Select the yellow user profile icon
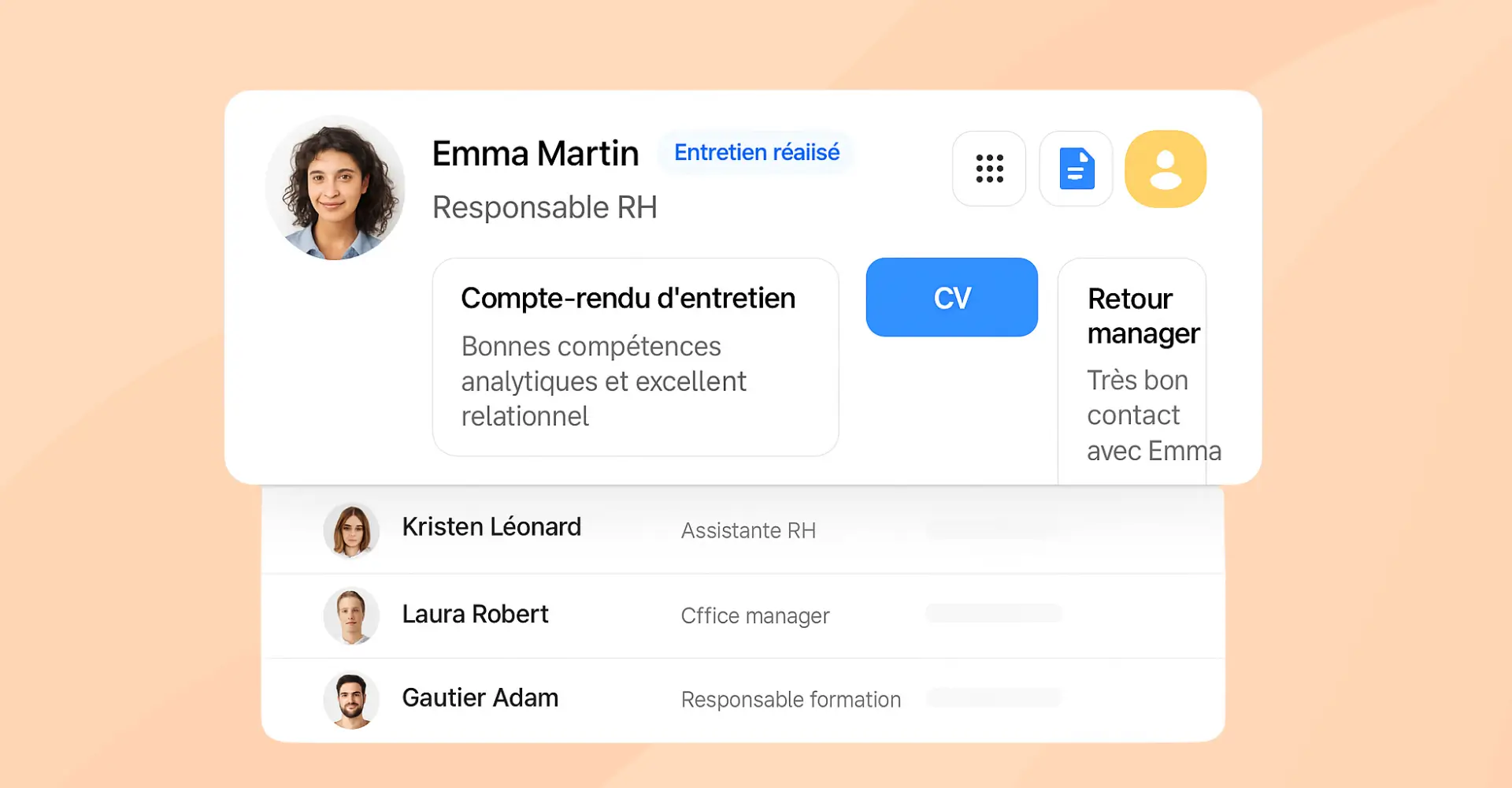Viewport: 1512px width, 788px height. pos(1165,169)
